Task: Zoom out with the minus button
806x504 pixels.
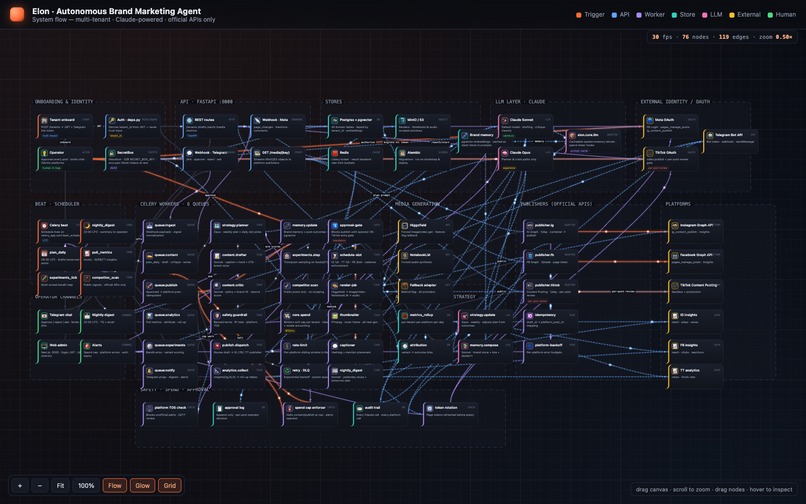Action: (x=40, y=485)
